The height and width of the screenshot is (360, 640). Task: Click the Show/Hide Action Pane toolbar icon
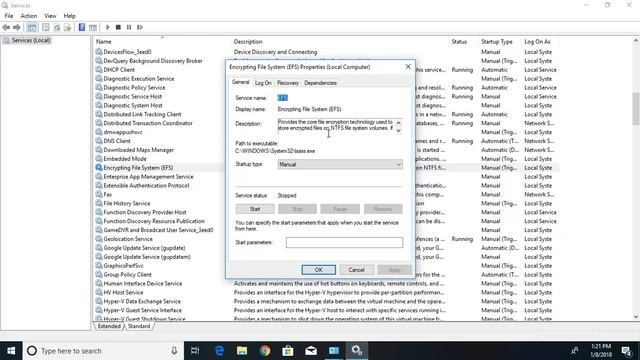point(93,27)
